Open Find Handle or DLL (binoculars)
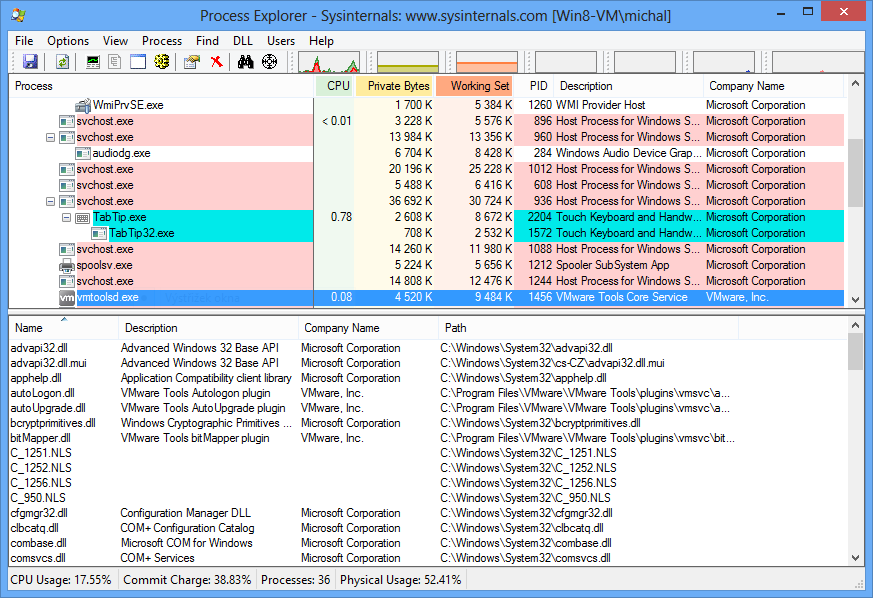The image size is (873, 598). (245, 61)
